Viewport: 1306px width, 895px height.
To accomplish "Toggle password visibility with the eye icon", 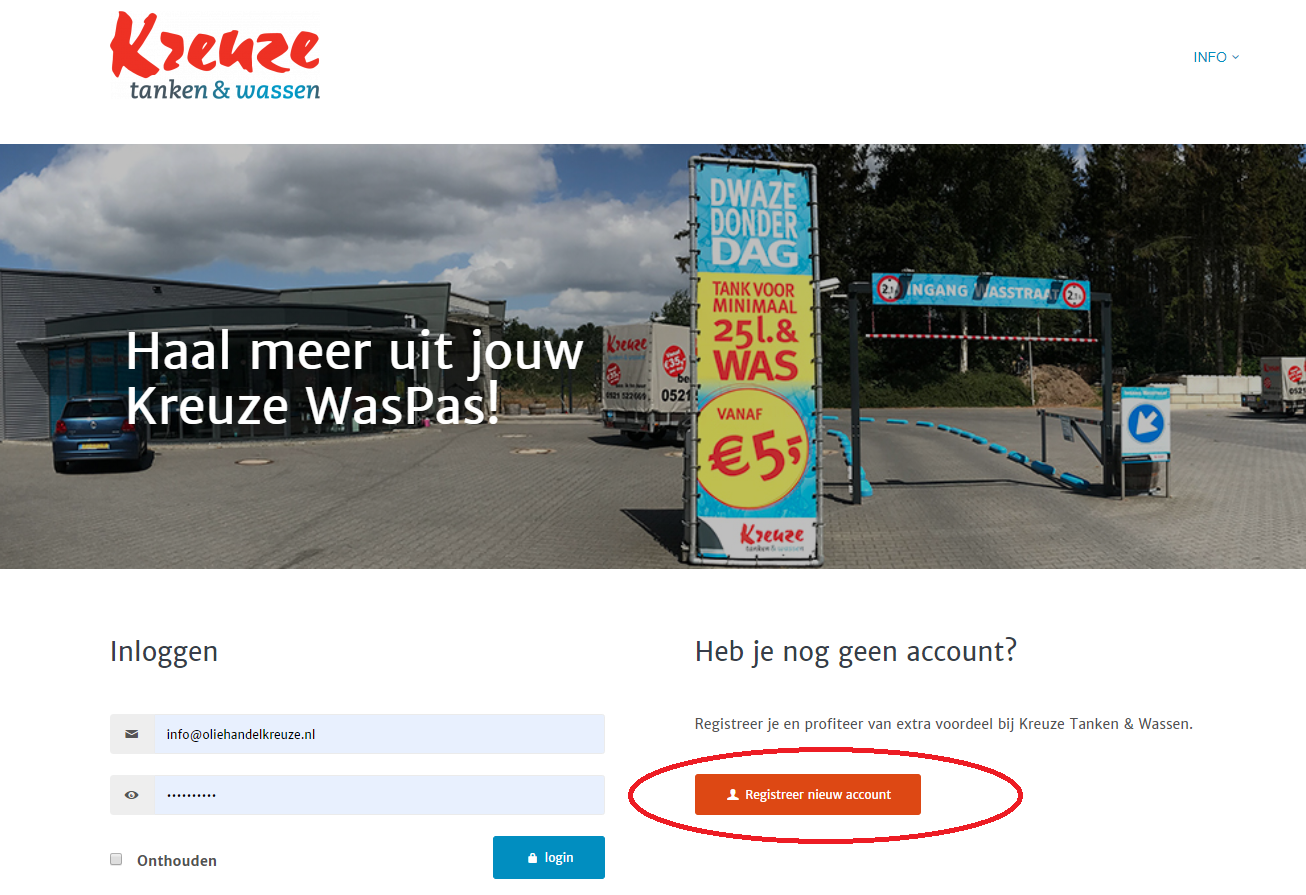I will (x=132, y=795).
